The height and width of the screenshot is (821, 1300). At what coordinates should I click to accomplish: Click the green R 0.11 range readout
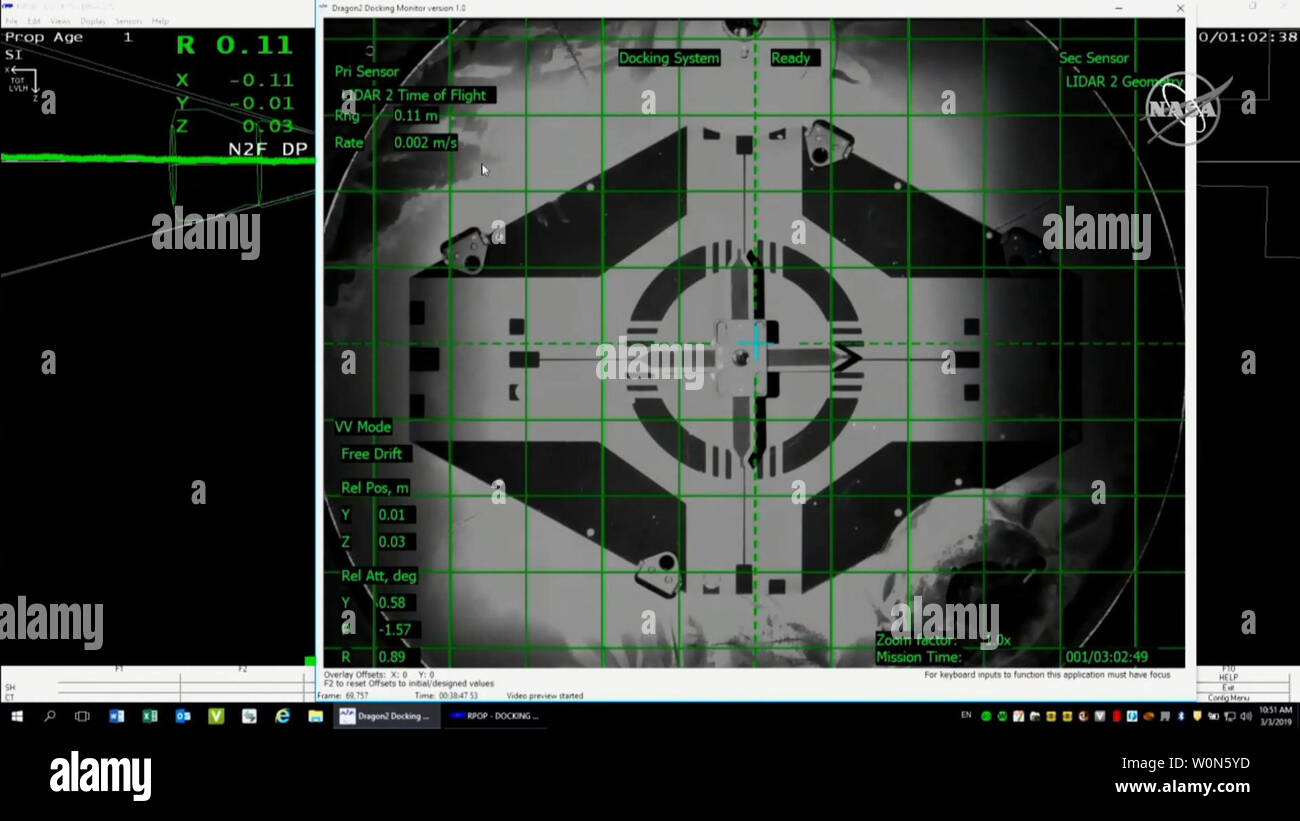pos(234,44)
